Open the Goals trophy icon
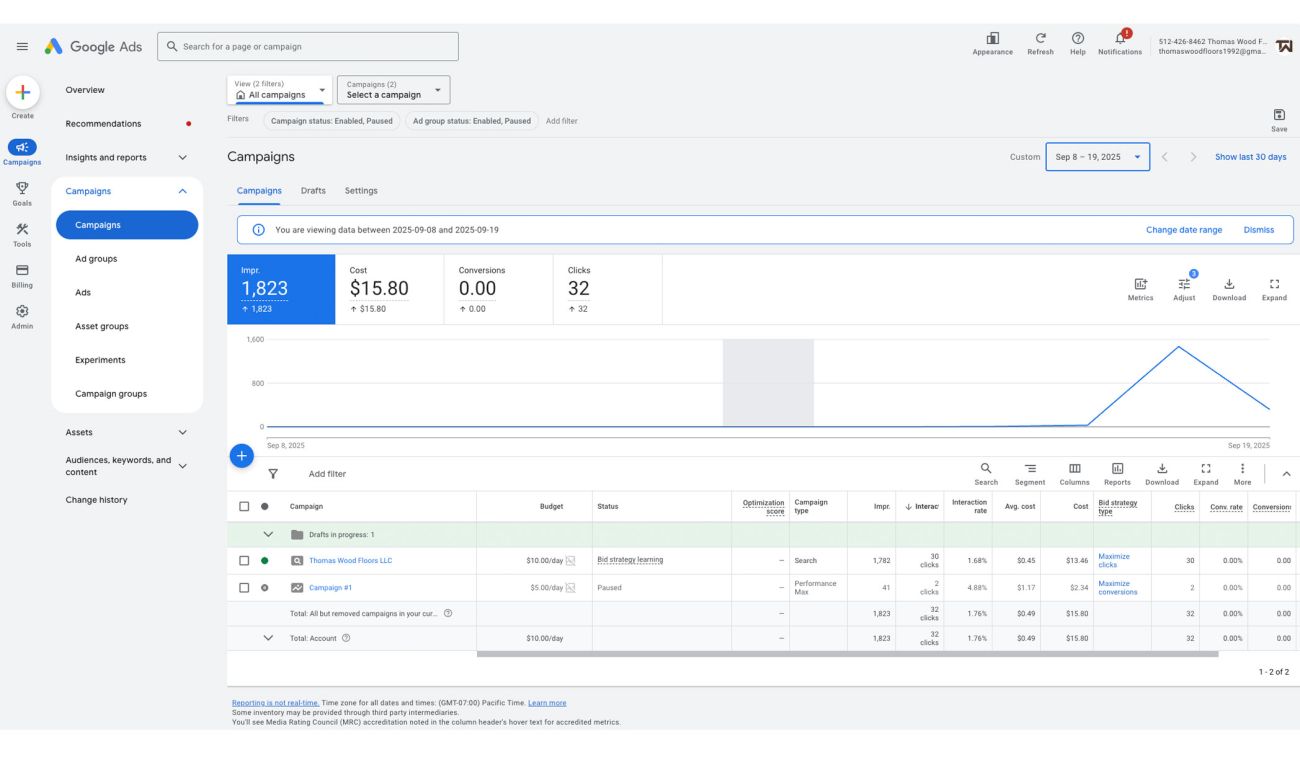 tap(22, 188)
